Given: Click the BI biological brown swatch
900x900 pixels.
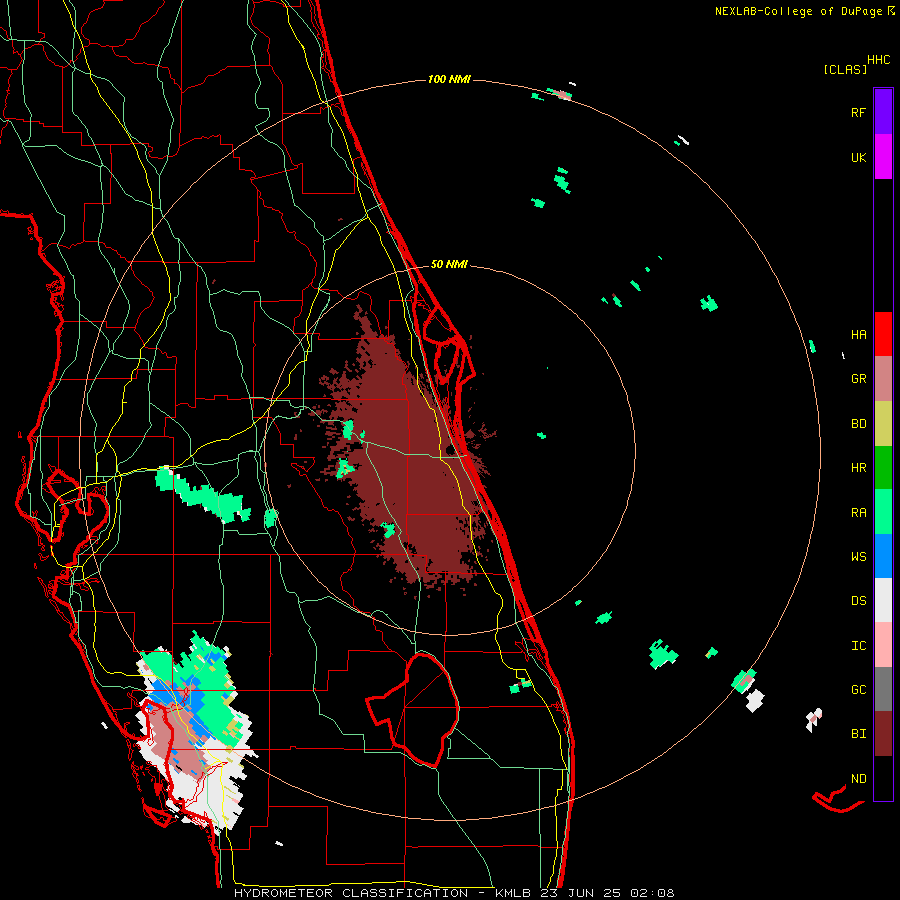Looking at the screenshot, I should (x=883, y=734).
